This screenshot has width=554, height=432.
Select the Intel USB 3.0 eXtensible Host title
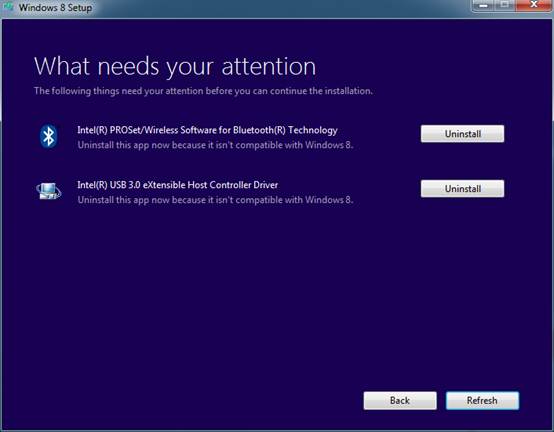177,185
